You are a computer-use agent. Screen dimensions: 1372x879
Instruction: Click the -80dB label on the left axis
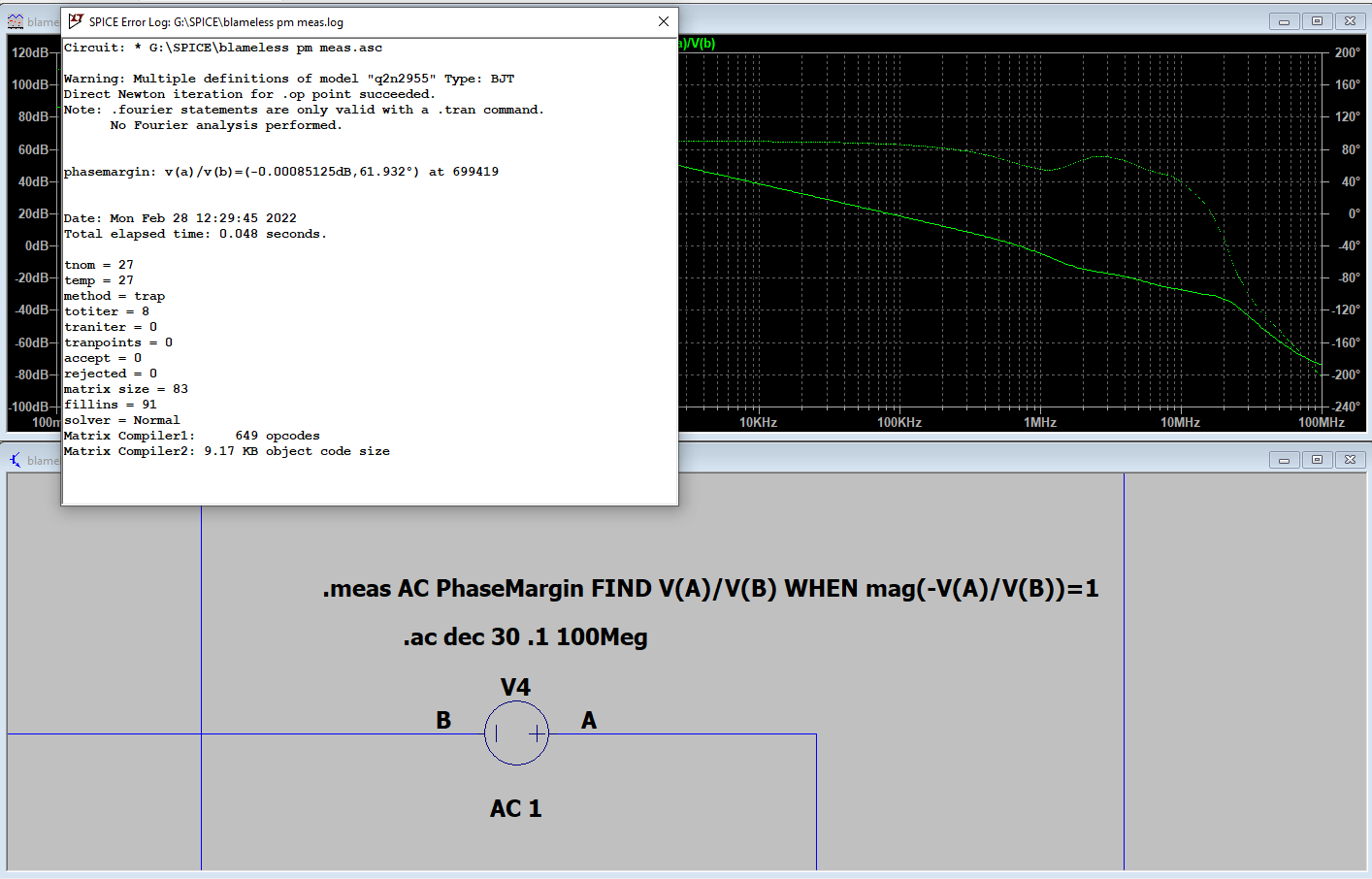32,374
